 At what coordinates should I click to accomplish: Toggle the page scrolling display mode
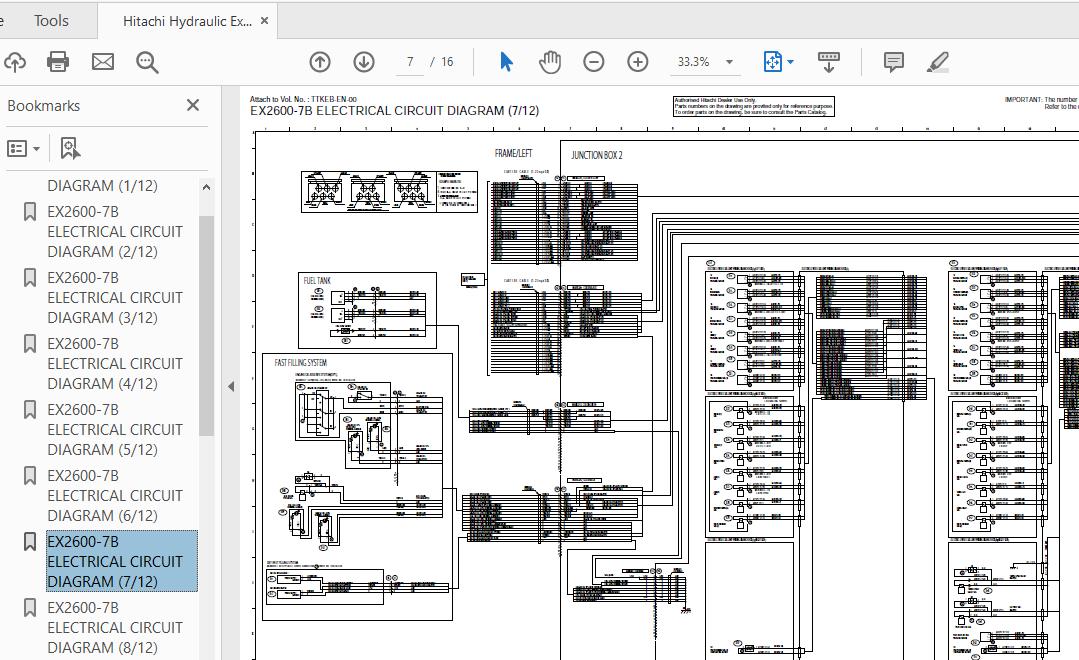(828, 61)
